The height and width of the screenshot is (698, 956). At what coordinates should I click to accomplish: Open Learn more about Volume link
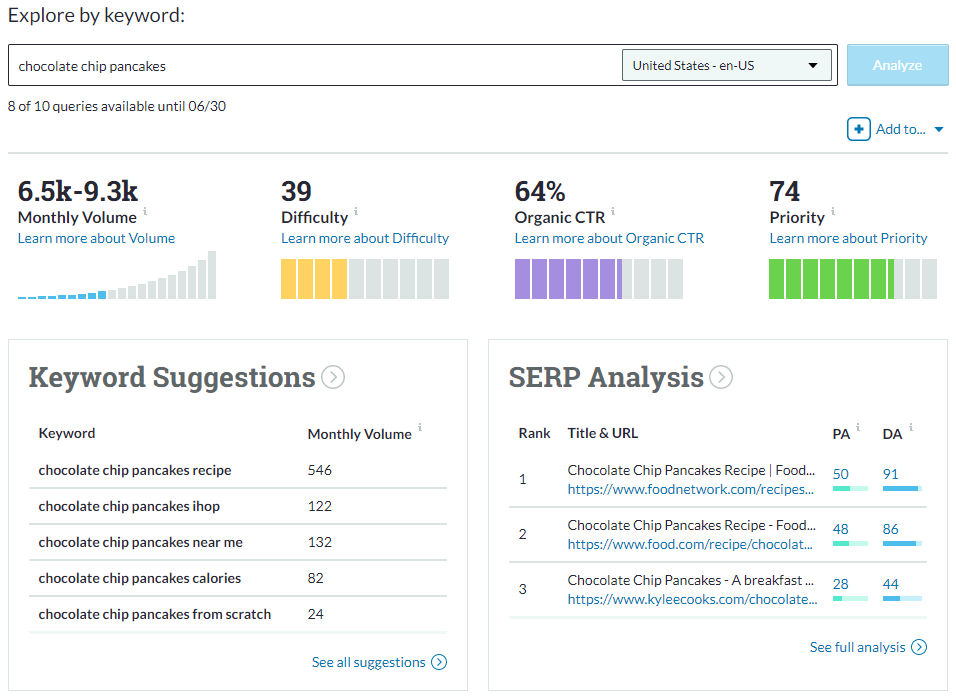[x=96, y=238]
